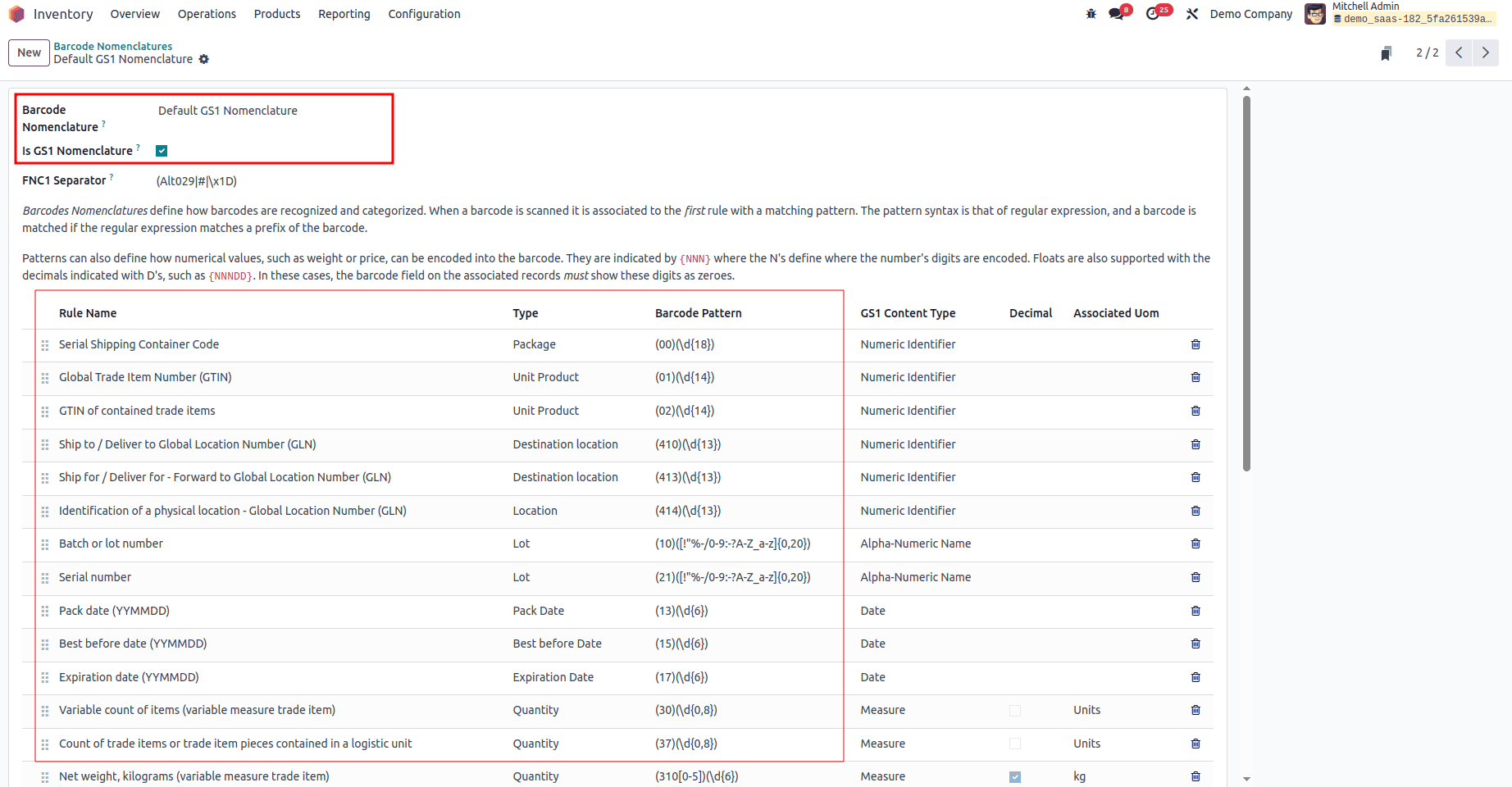
Task: Toggle the Is GS1 Nomenclature checkbox
Action: point(162,151)
